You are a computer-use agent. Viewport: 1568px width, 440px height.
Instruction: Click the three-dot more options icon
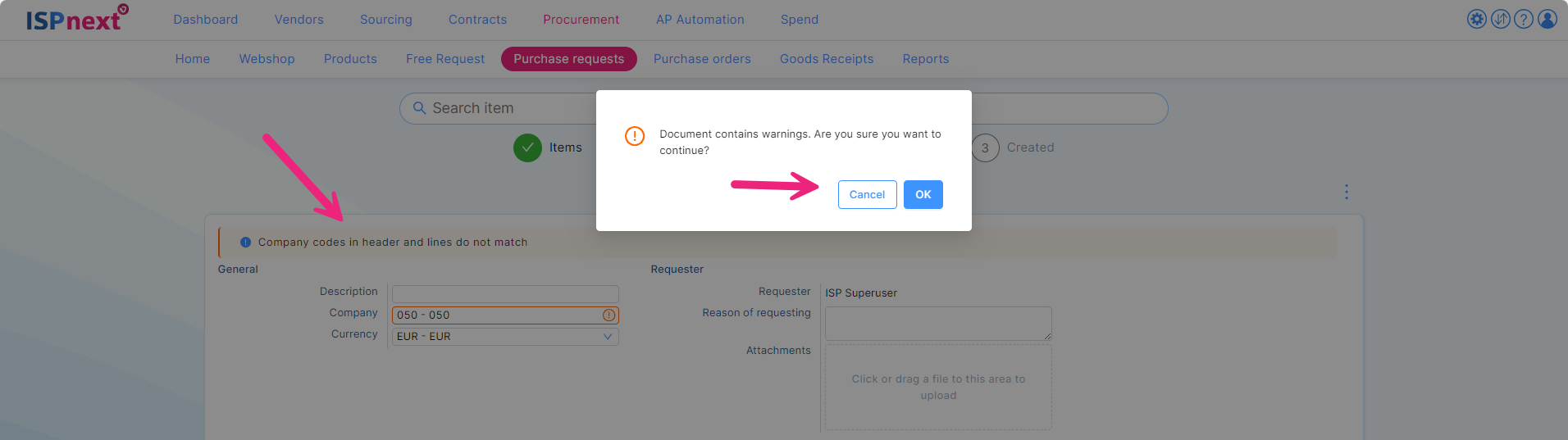pyautogui.click(x=1347, y=192)
